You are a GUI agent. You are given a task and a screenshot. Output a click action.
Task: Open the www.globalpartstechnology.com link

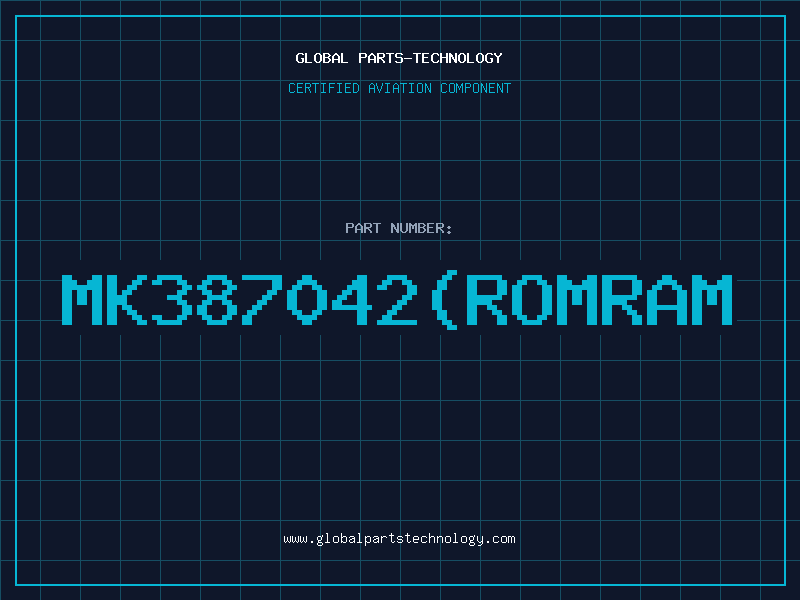coord(399,539)
